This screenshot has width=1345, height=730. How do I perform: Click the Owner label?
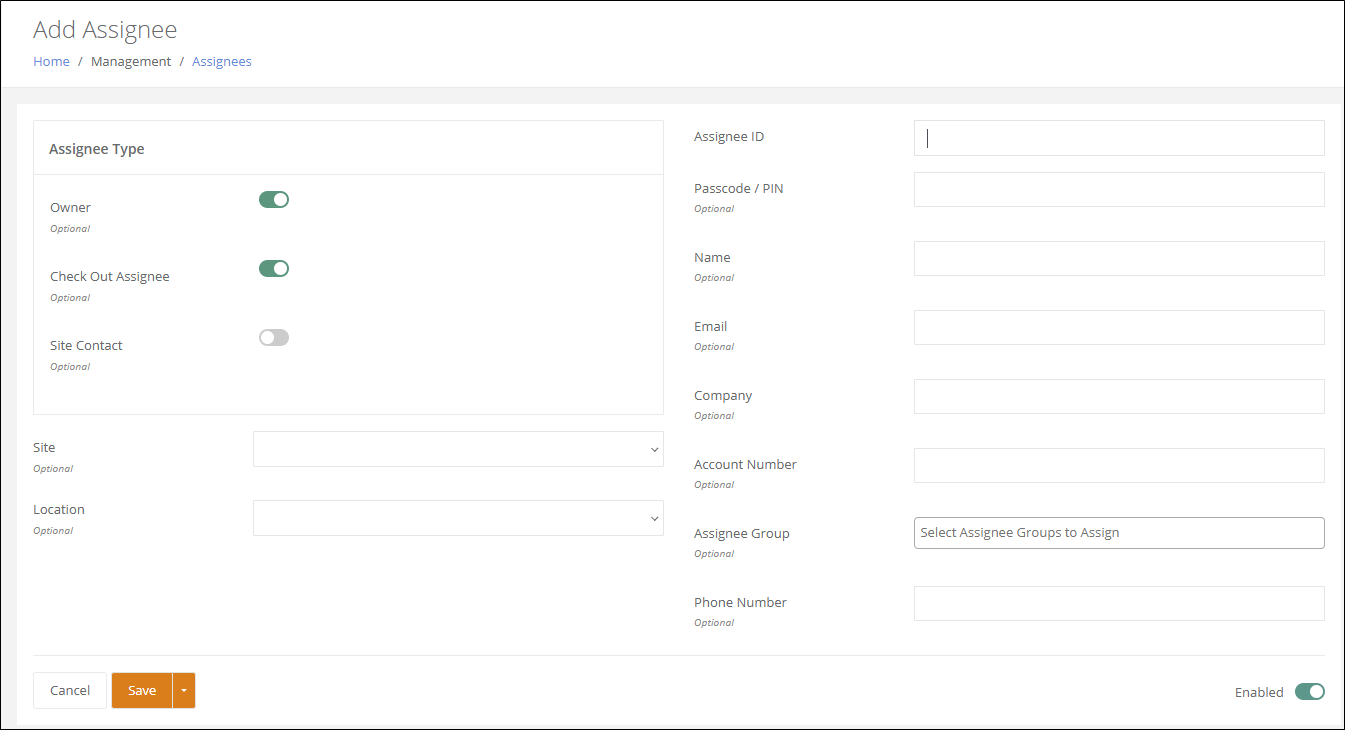70,207
